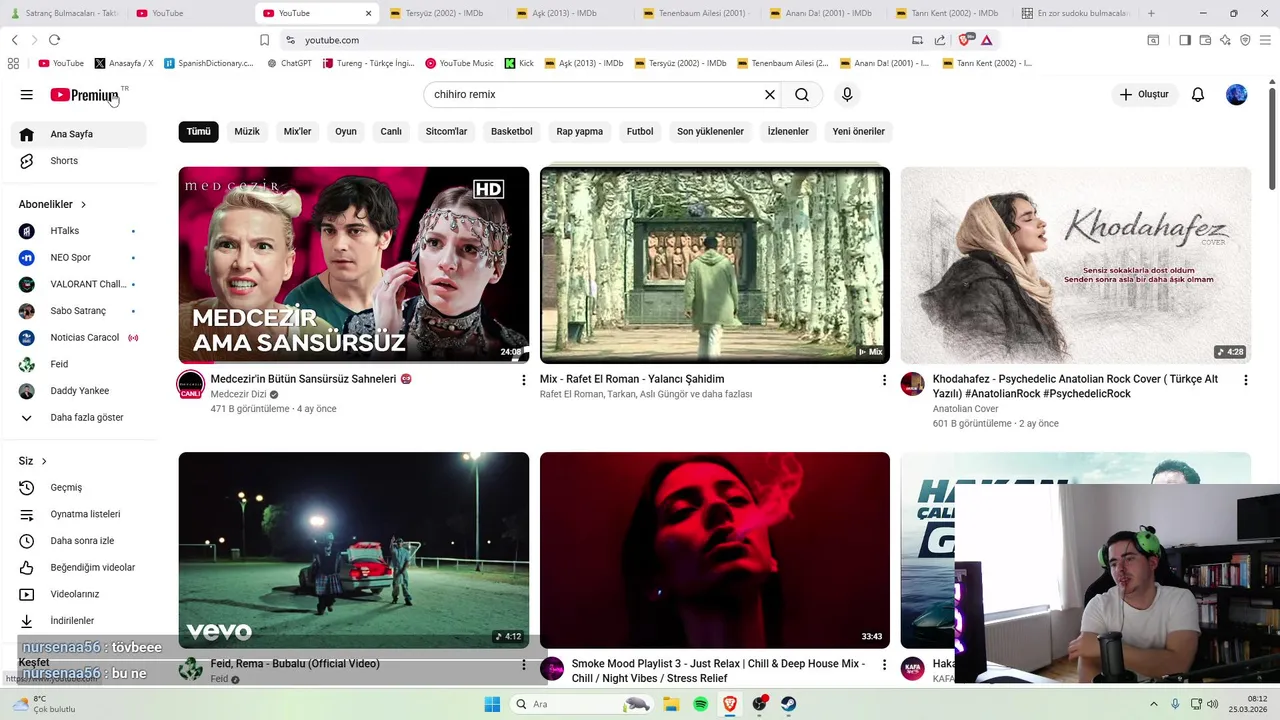Click the YouTube Premium logo
This screenshot has width=1280, height=720.
click(85, 95)
